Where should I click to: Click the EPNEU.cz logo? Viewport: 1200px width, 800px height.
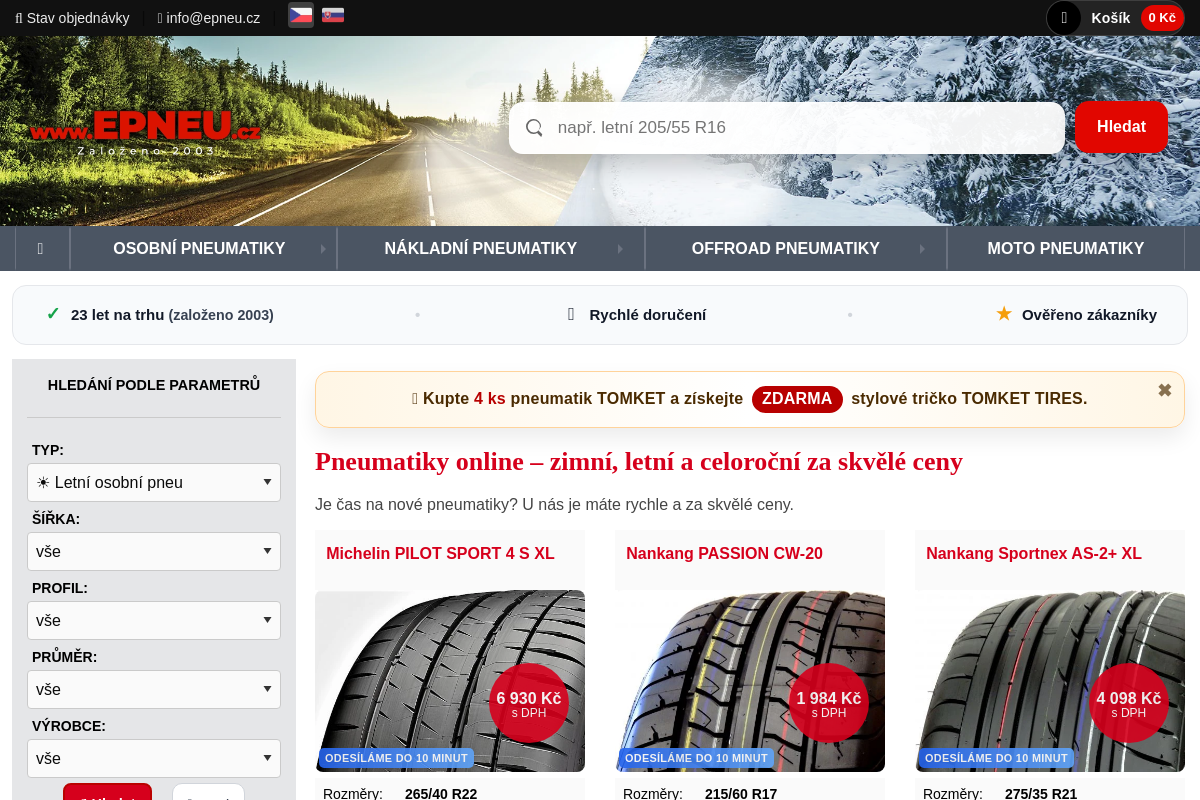coord(146,131)
